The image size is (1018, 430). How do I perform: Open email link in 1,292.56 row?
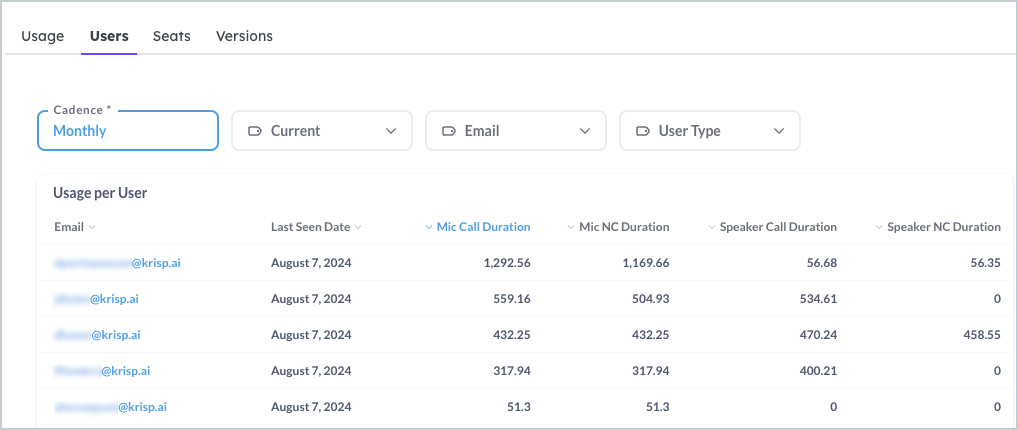click(118, 263)
